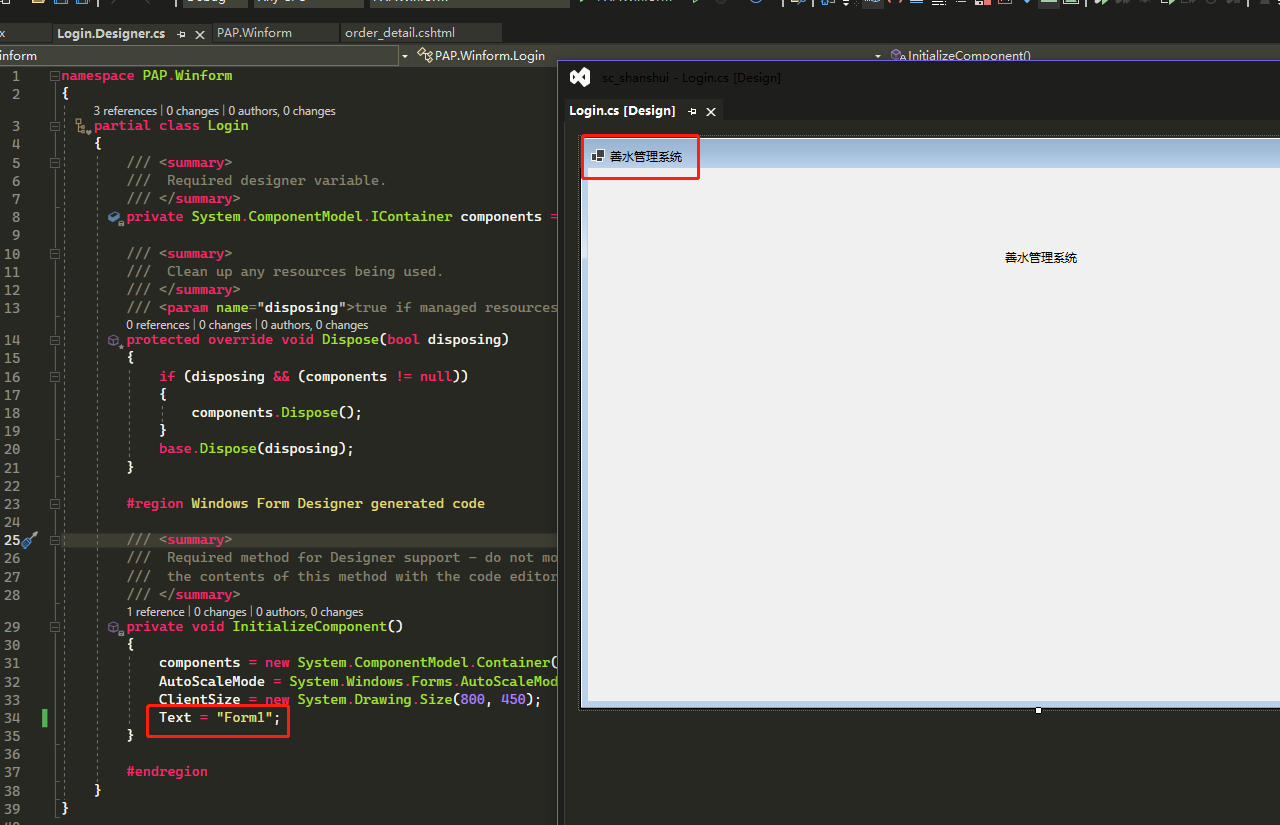The image size is (1280, 825).
Task: Click the bottom resize handle of the form
Action: point(1039,710)
